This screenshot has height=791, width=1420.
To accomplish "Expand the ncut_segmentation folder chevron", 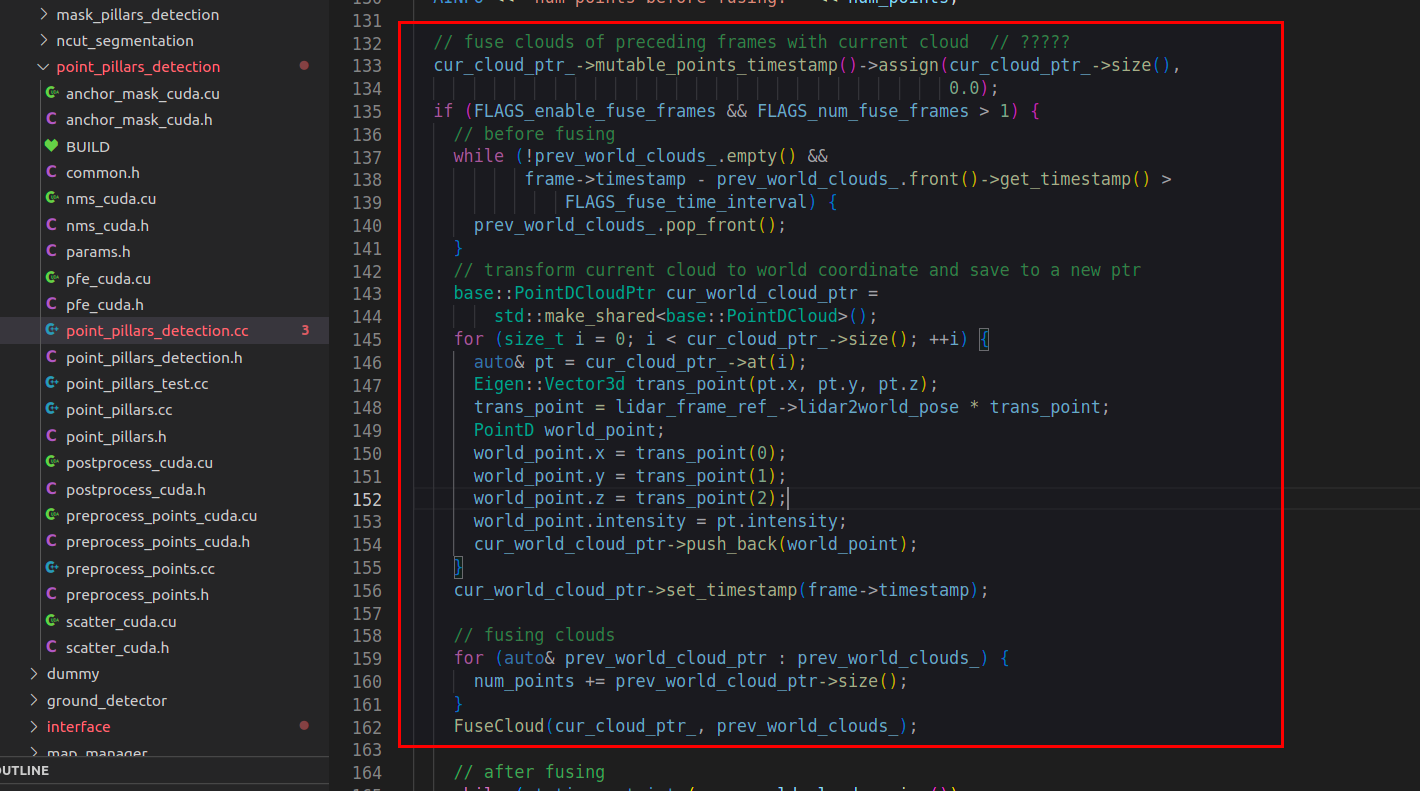I will coord(43,40).
